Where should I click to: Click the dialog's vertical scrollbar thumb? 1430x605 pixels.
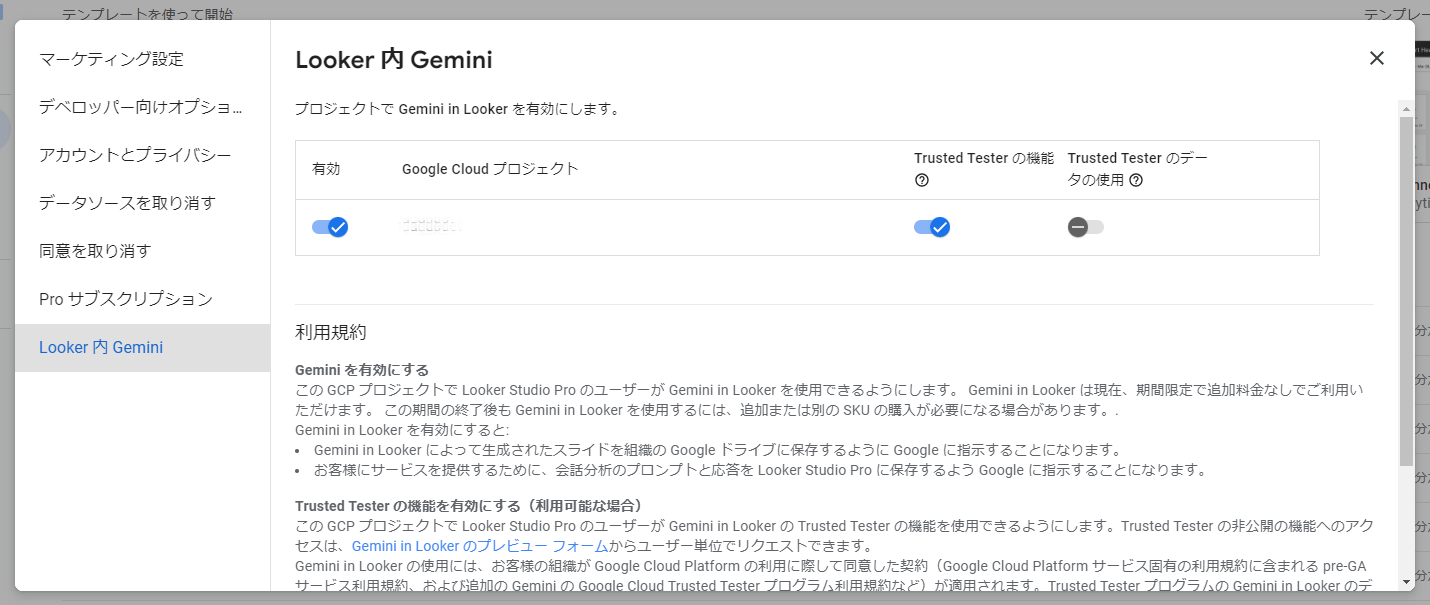[x=1406, y=290]
